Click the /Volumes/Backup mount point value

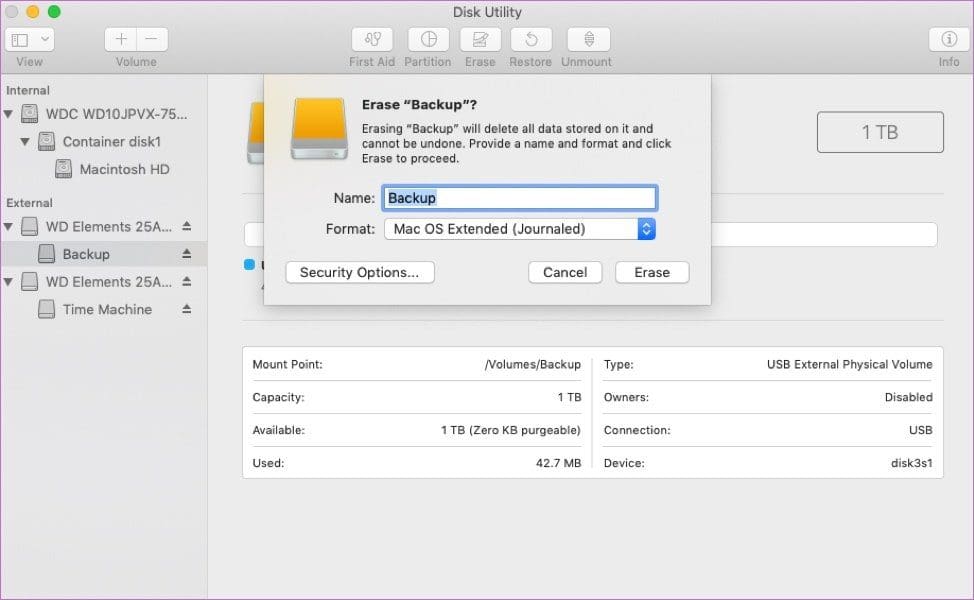(x=532, y=365)
